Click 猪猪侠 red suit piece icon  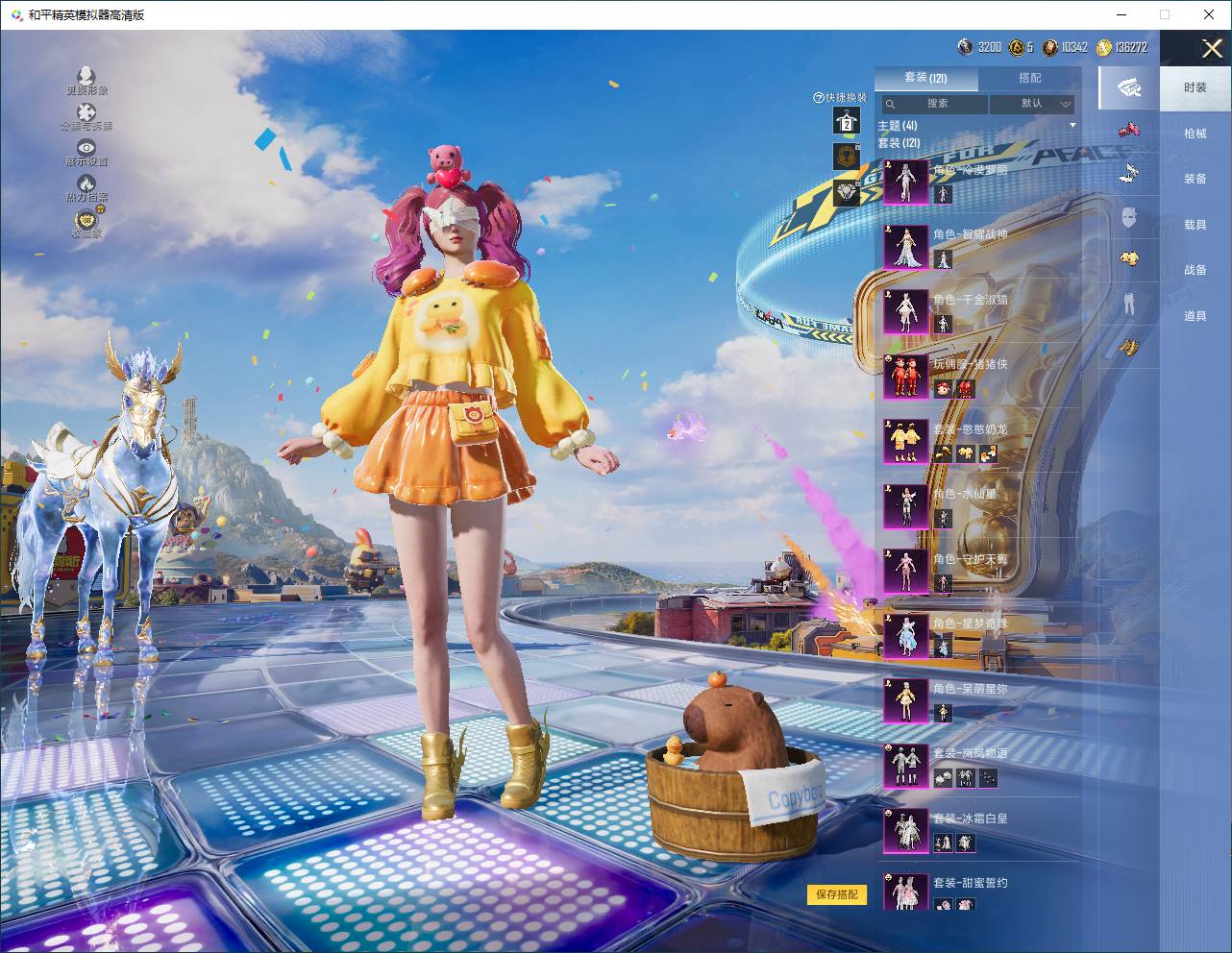[966, 389]
